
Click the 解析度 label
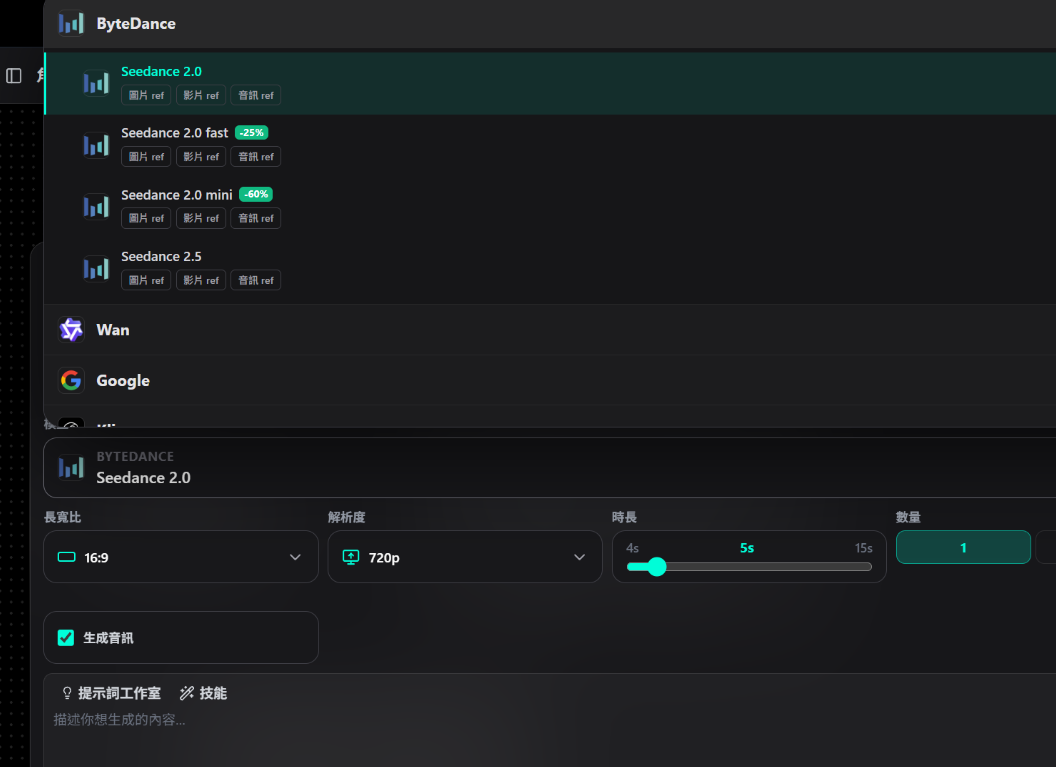(x=347, y=517)
